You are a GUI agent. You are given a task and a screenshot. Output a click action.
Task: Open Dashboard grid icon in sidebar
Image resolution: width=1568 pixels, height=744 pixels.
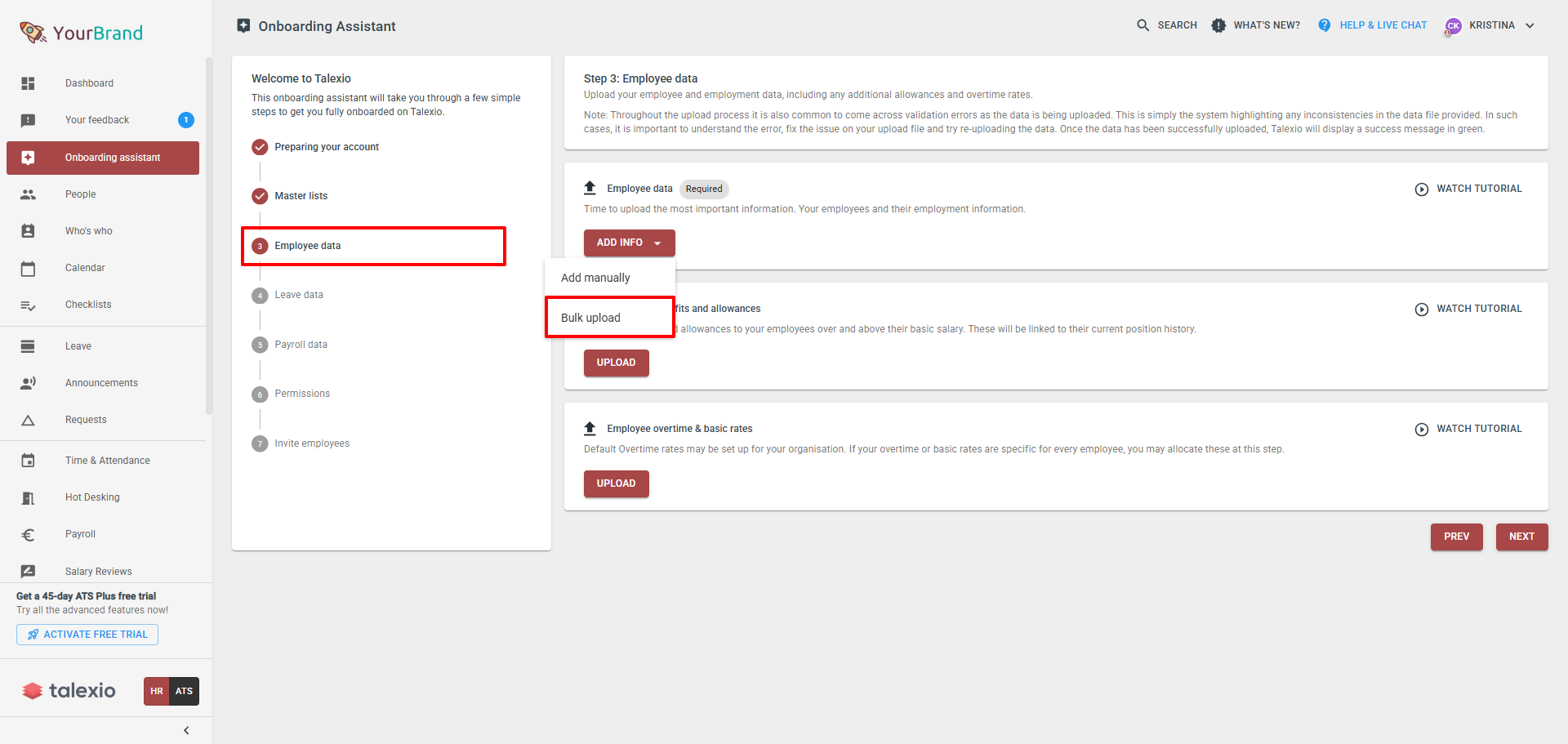coord(28,83)
